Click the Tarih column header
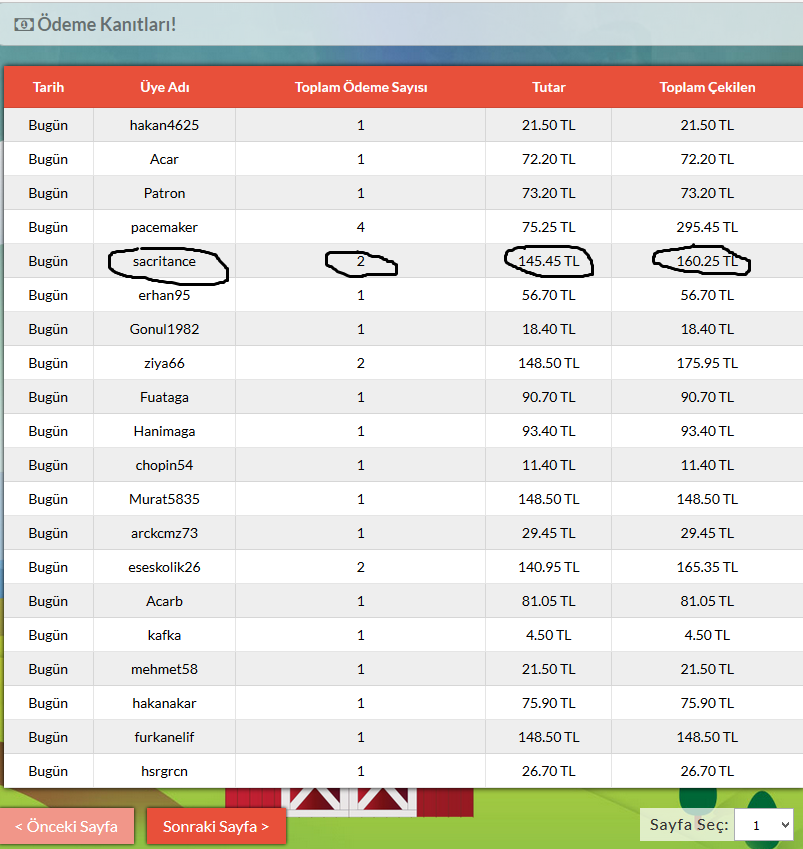 48,87
